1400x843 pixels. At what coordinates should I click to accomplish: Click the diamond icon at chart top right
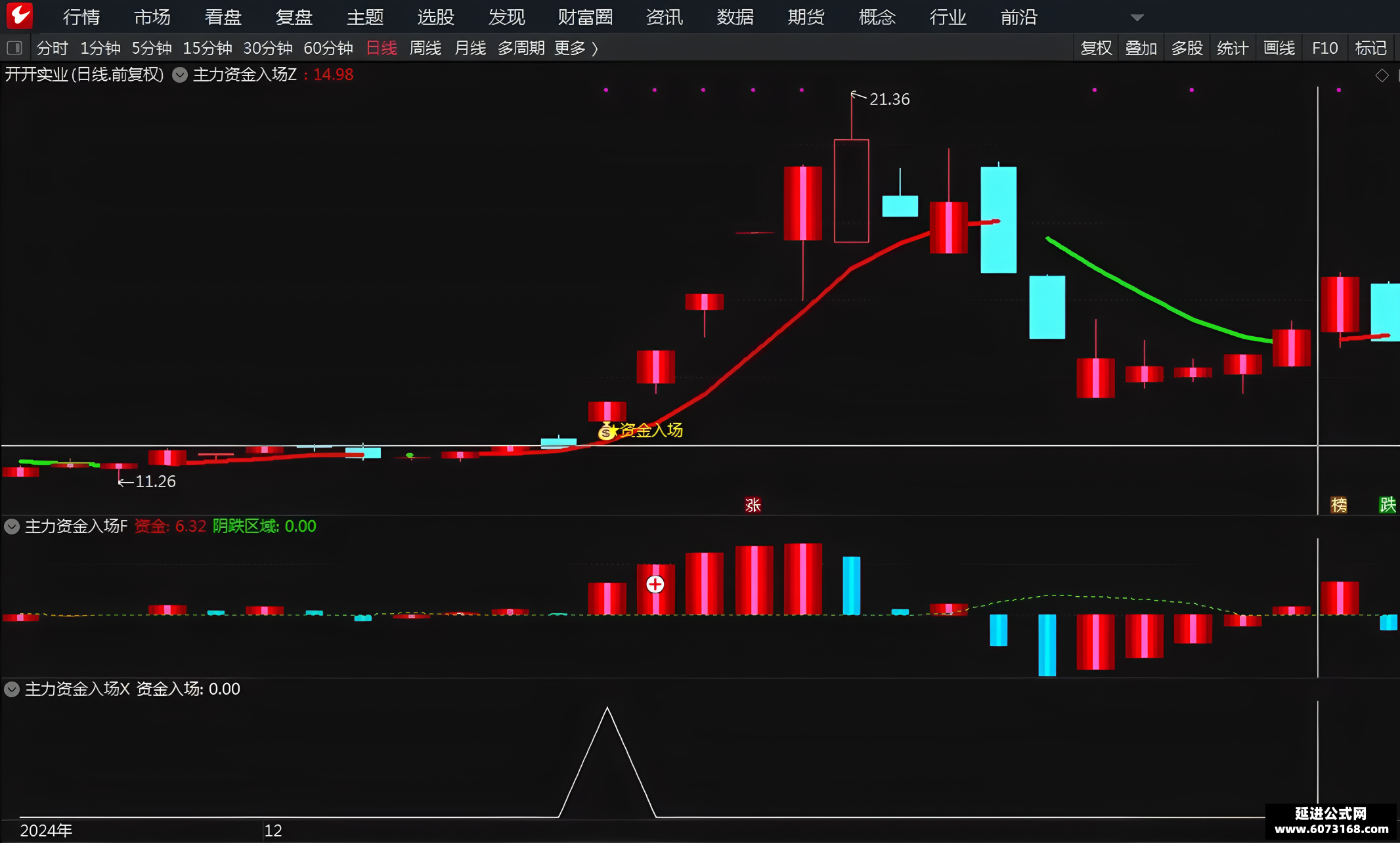(1382, 76)
